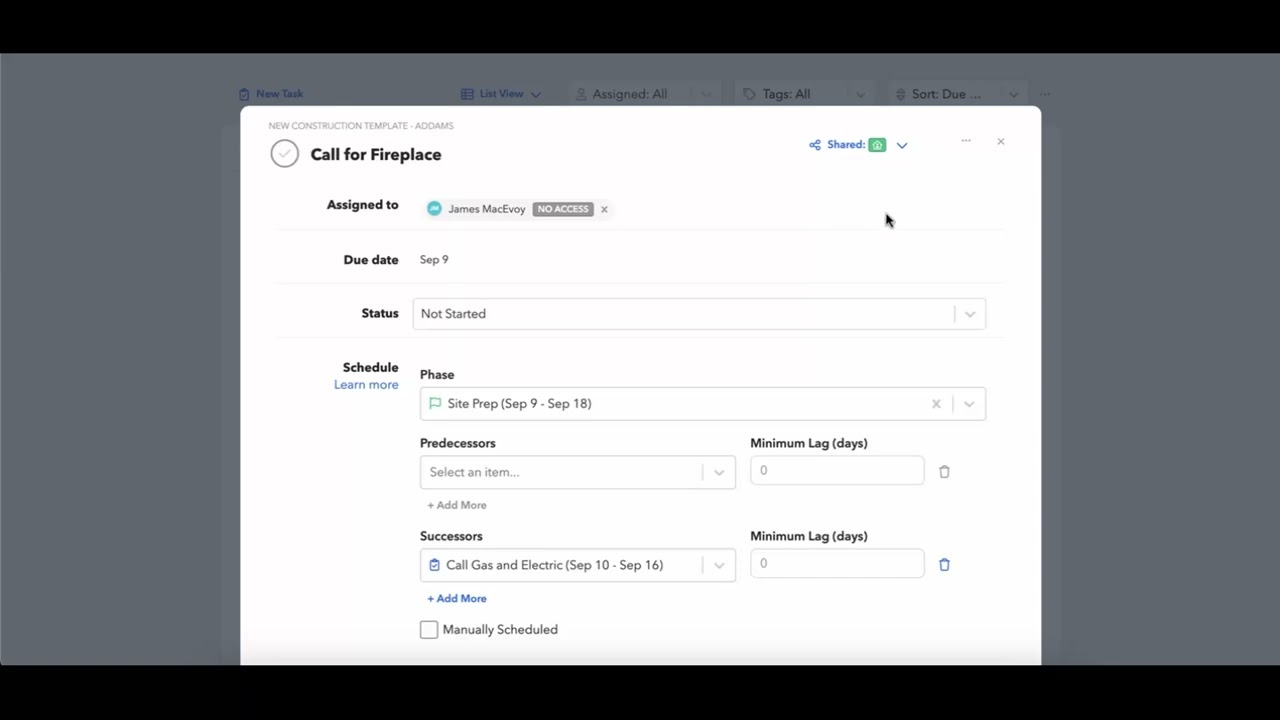Click James MacEvoy avatar icon
The image size is (1280, 720).
[x=434, y=209]
